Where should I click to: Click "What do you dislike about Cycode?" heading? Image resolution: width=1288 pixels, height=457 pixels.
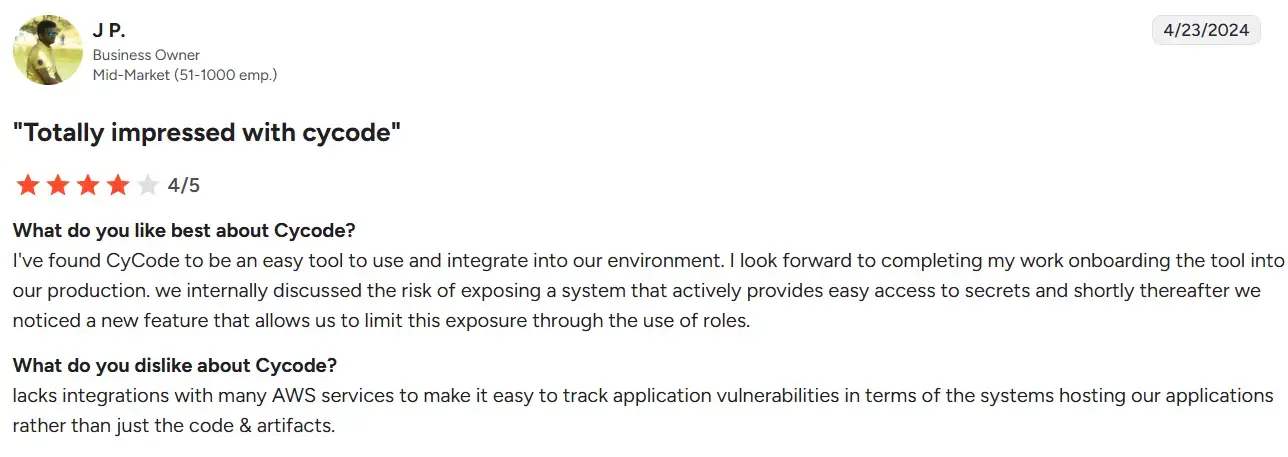(x=175, y=365)
